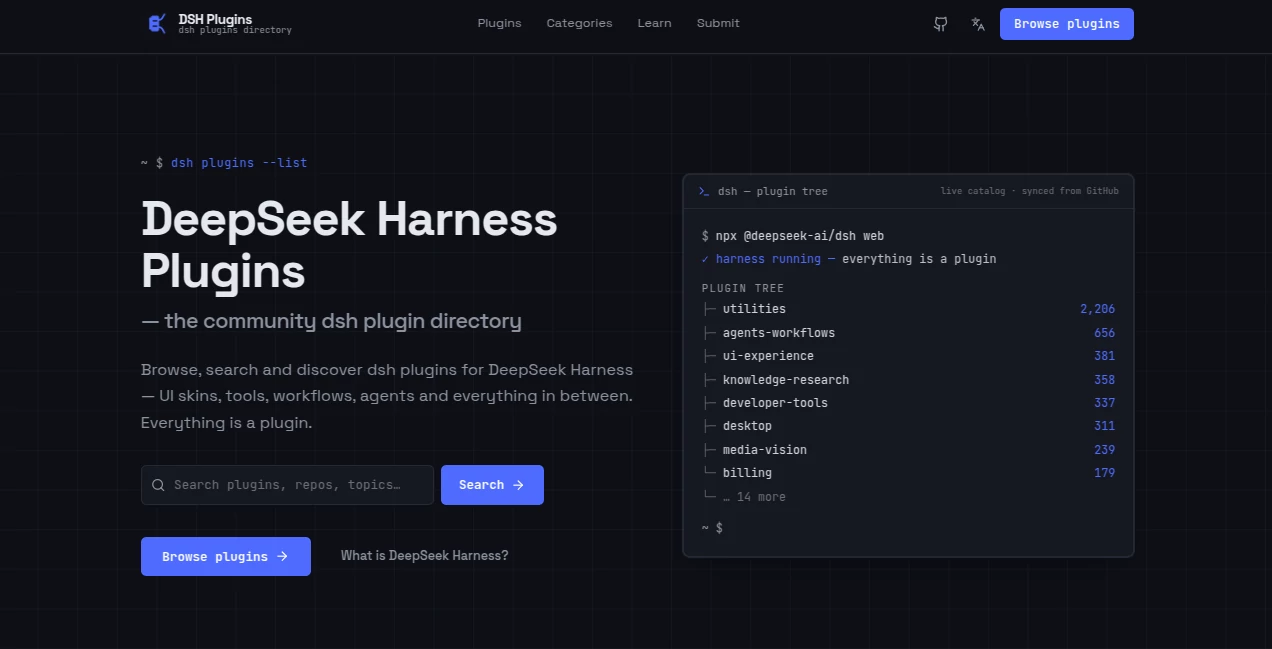Screen dimensions: 1272x649
Task: Select ui-experience row in plugin tree
Action: click(x=908, y=356)
